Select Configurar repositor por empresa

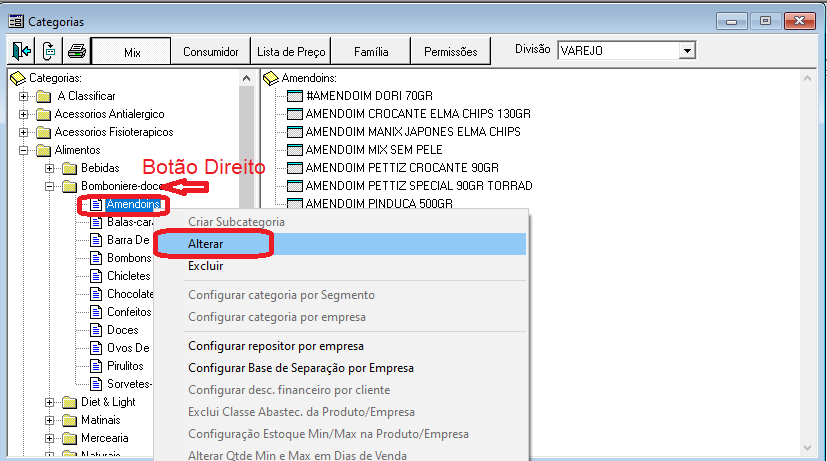click(x=341, y=346)
